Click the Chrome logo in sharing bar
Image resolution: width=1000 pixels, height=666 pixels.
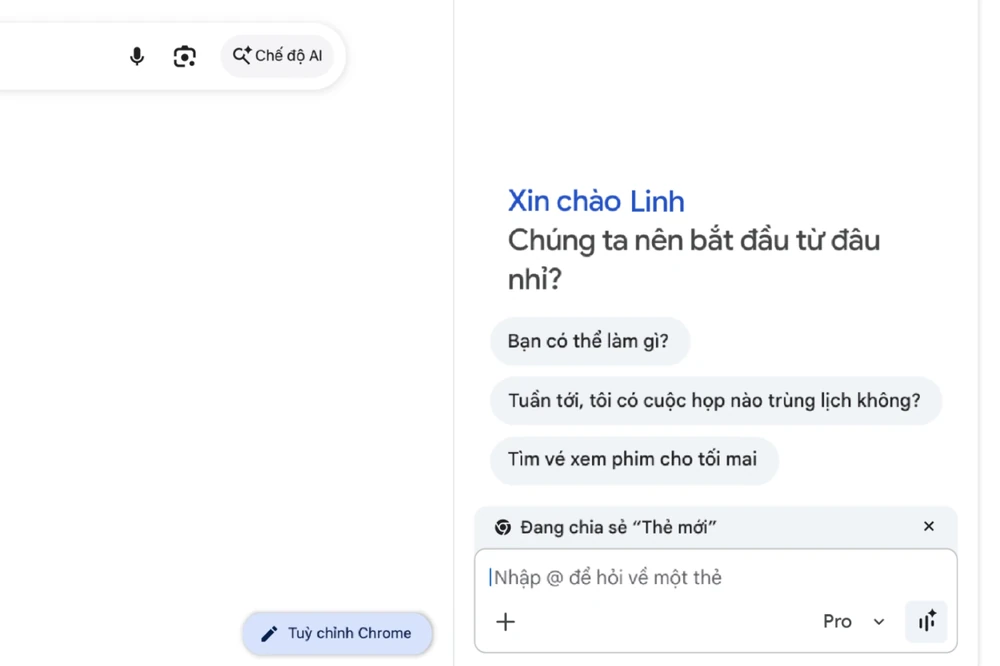(503, 527)
